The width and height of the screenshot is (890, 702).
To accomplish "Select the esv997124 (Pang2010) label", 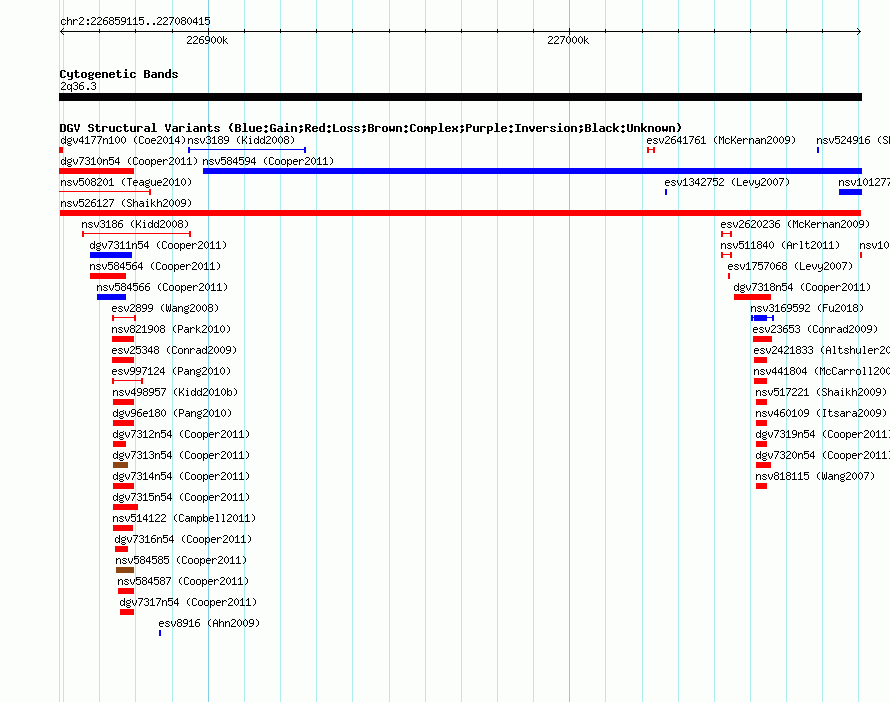I will pyautogui.click(x=171, y=371).
